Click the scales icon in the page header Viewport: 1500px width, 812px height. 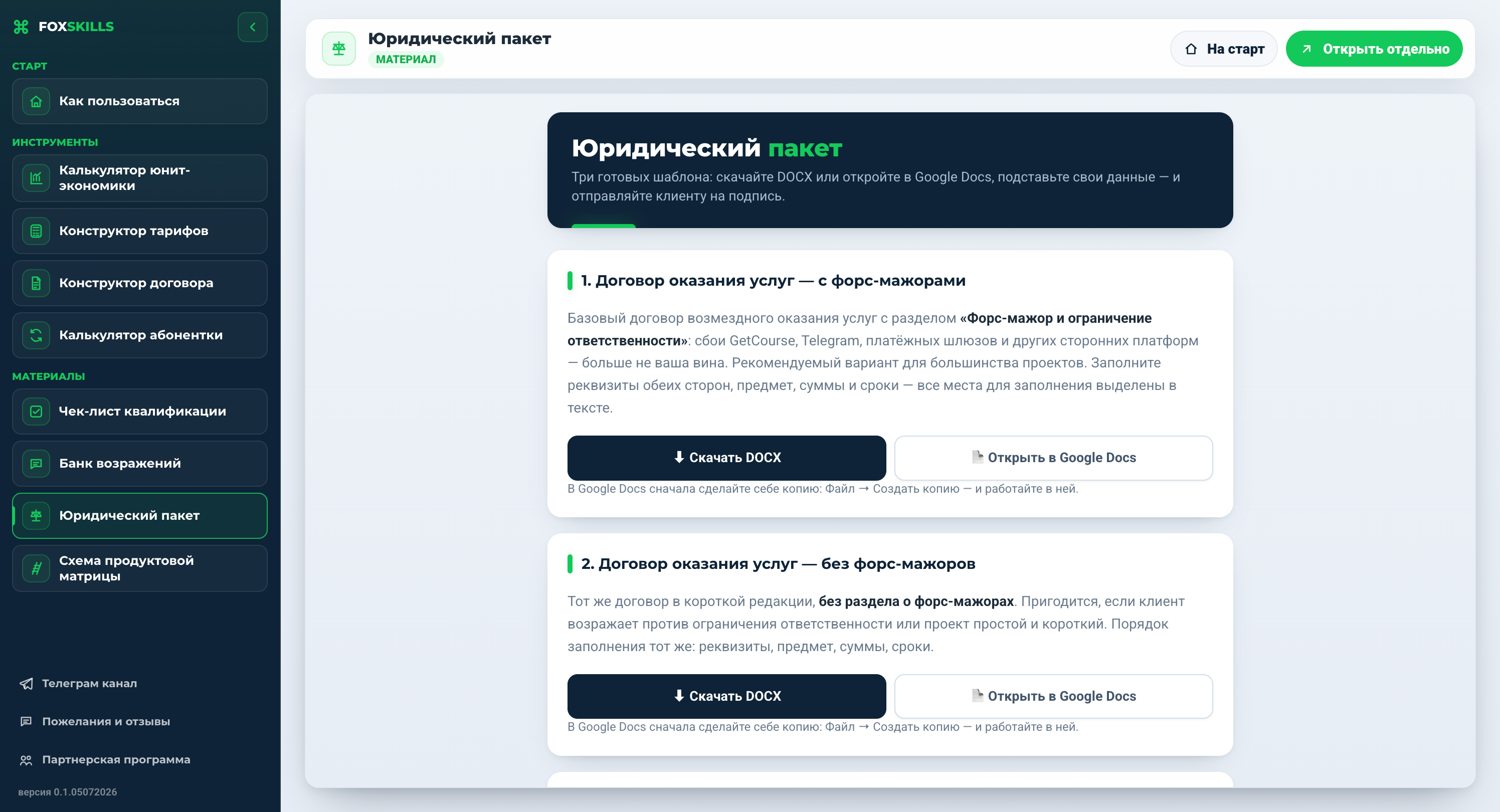click(339, 49)
